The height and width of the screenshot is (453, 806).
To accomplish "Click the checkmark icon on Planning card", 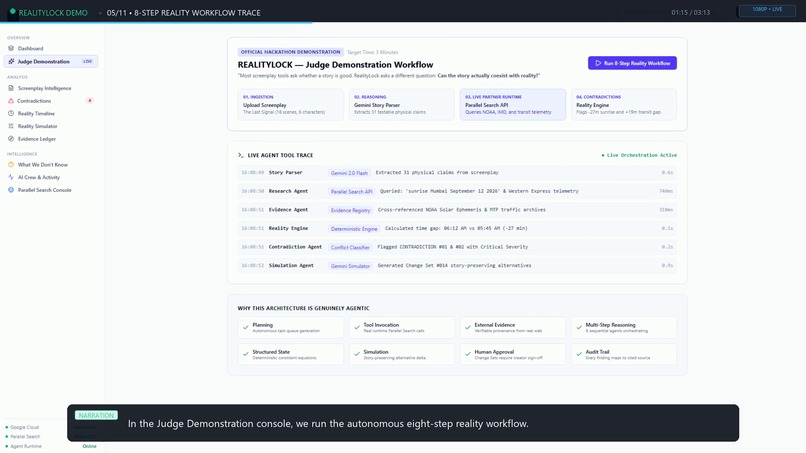I will (246, 328).
